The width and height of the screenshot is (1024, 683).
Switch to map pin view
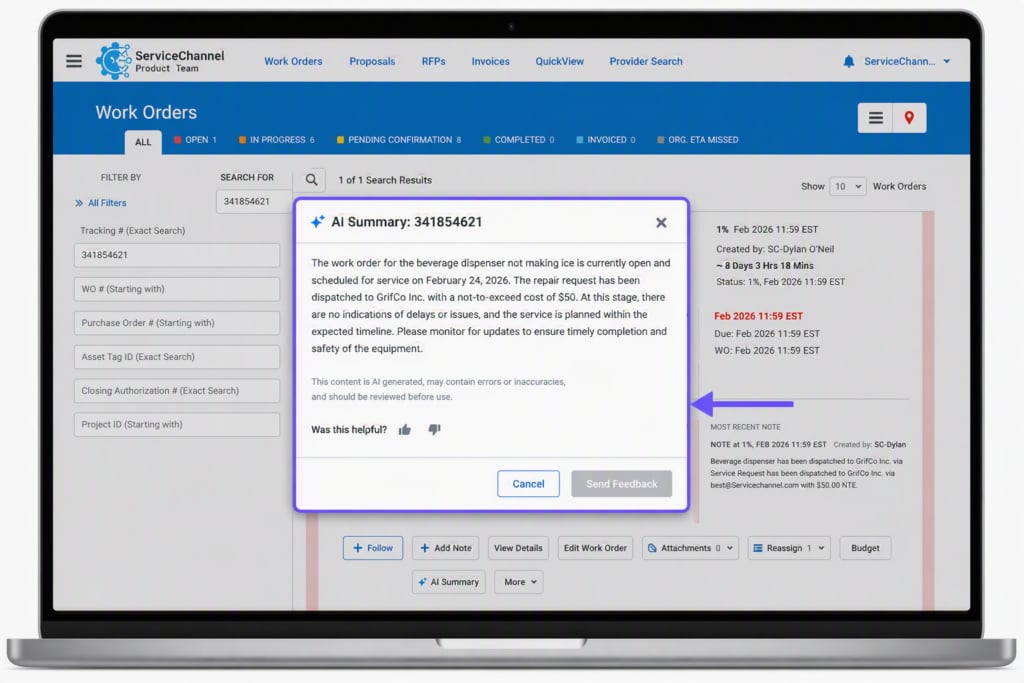click(909, 118)
